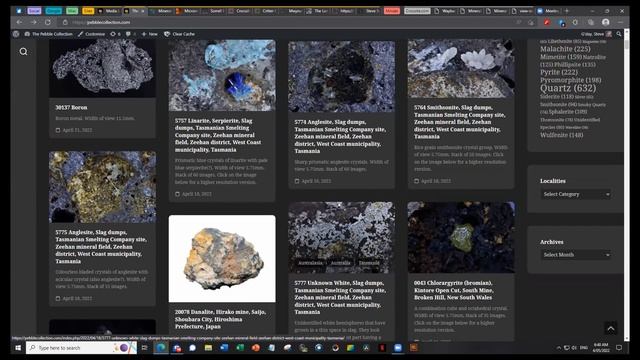Show hidden system tray icons chevron
Image resolution: width=640 pixels, height=360 pixels.
point(559,348)
